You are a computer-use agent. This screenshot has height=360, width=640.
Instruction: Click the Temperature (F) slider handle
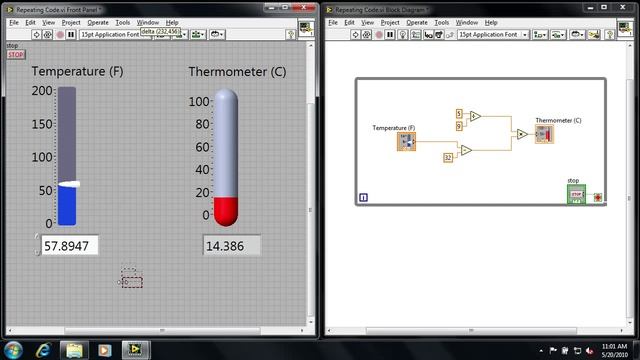(x=69, y=184)
